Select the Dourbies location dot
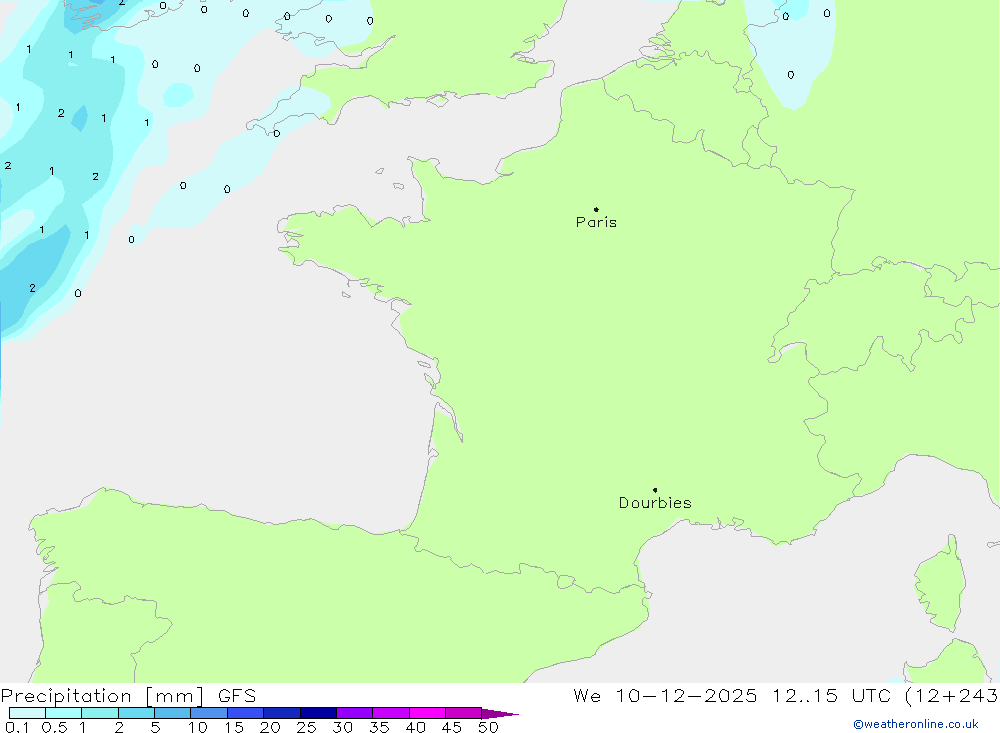Viewport: 1000px width, 733px height. pyautogui.click(x=655, y=490)
